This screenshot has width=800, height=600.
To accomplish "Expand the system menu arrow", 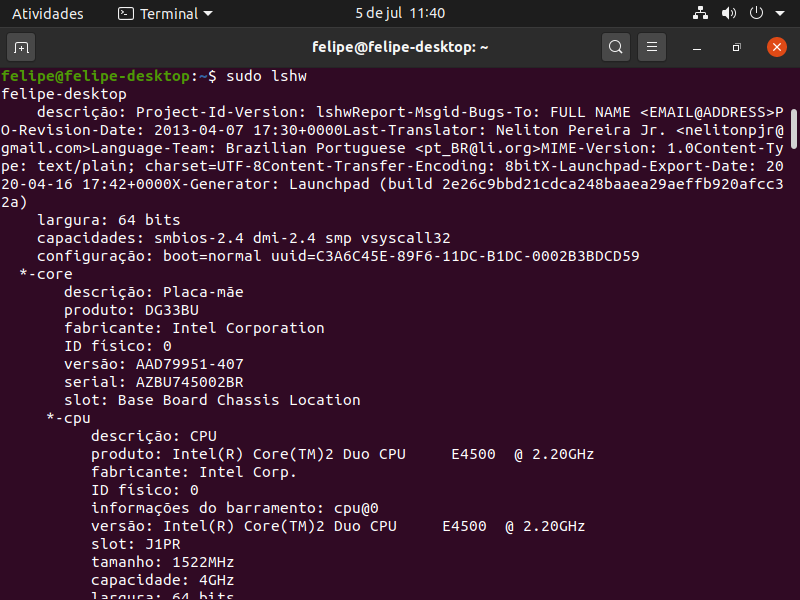I will [x=780, y=14].
